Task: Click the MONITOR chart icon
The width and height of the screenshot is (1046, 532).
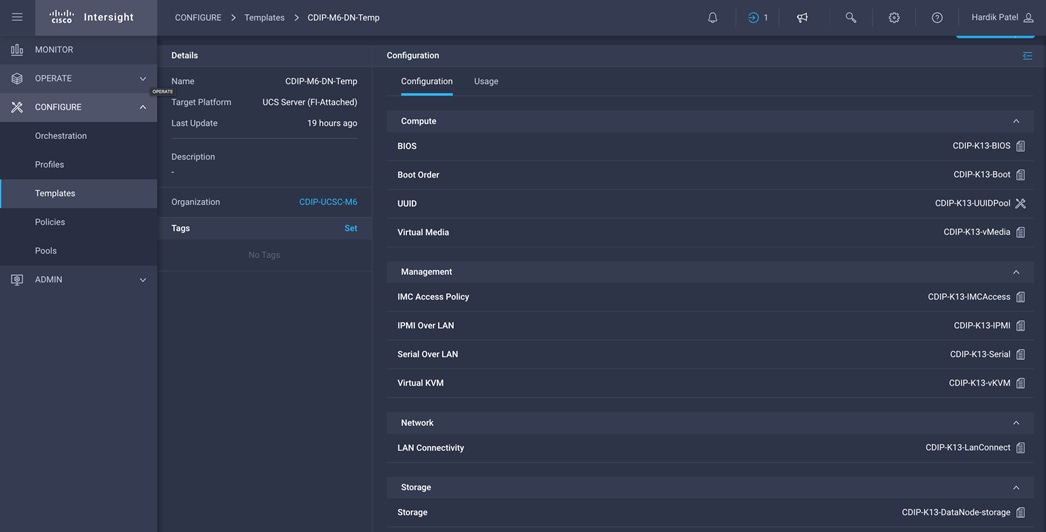Action: click(x=17, y=49)
